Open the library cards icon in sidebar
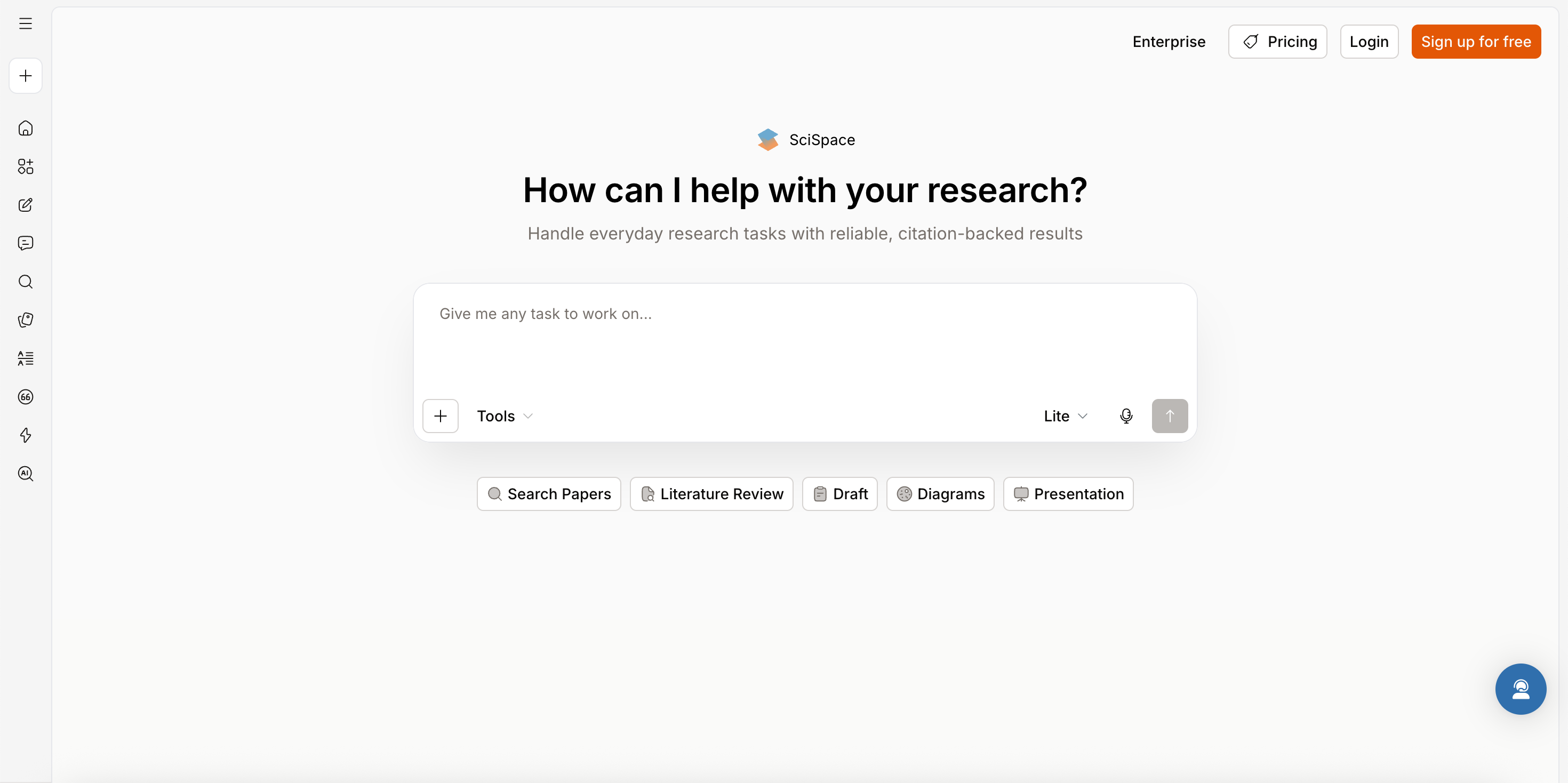This screenshot has width=1568, height=783. tap(26, 319)
